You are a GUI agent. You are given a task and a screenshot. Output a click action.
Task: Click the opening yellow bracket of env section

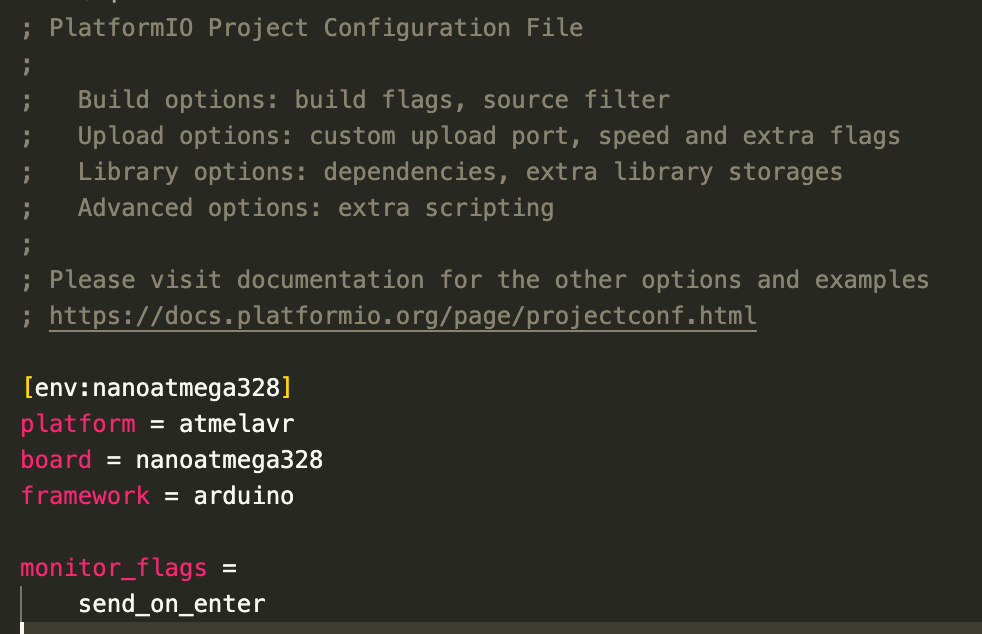(28, 388)
